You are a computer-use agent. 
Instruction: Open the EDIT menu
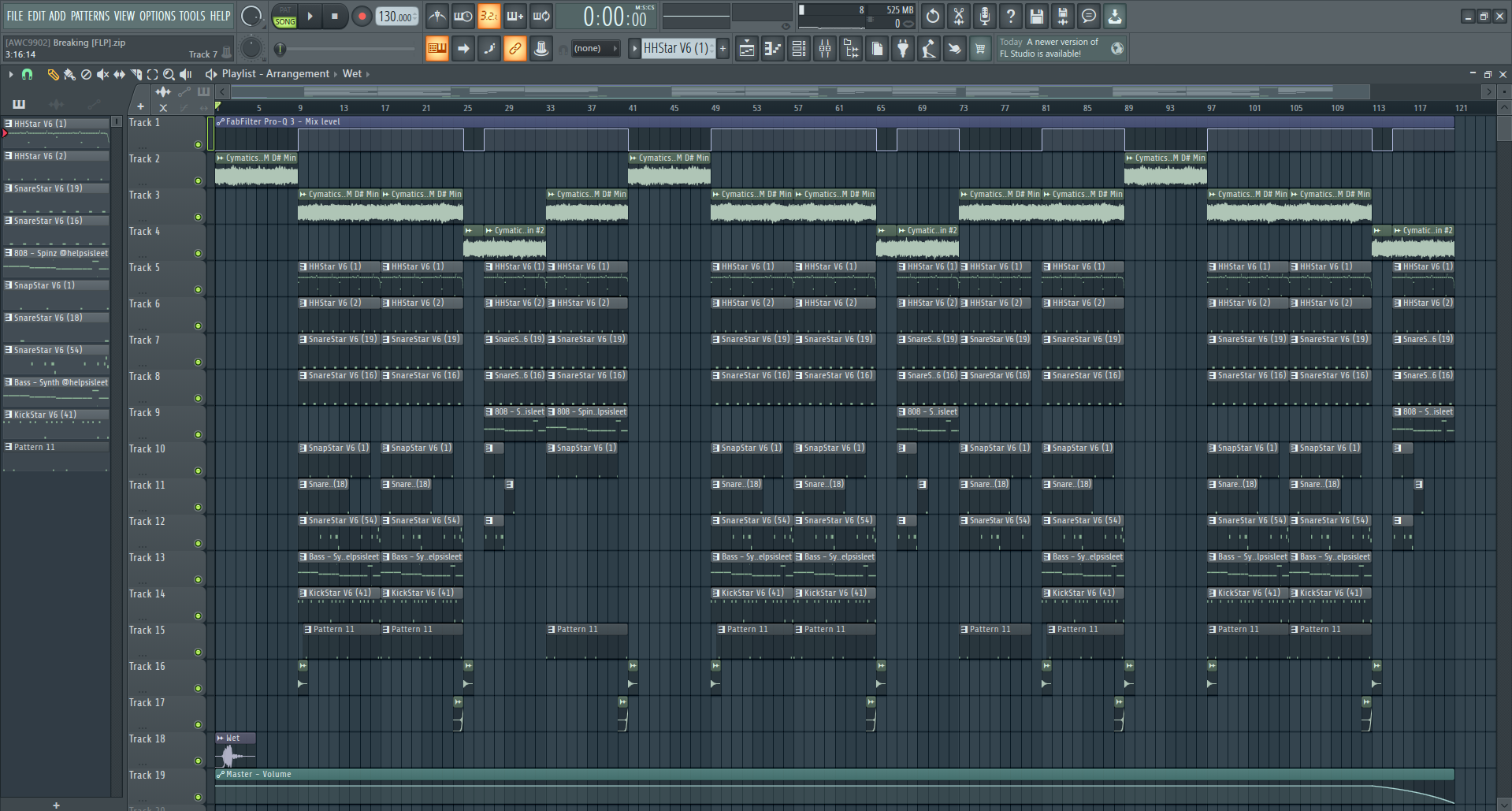tap(36, 16)
